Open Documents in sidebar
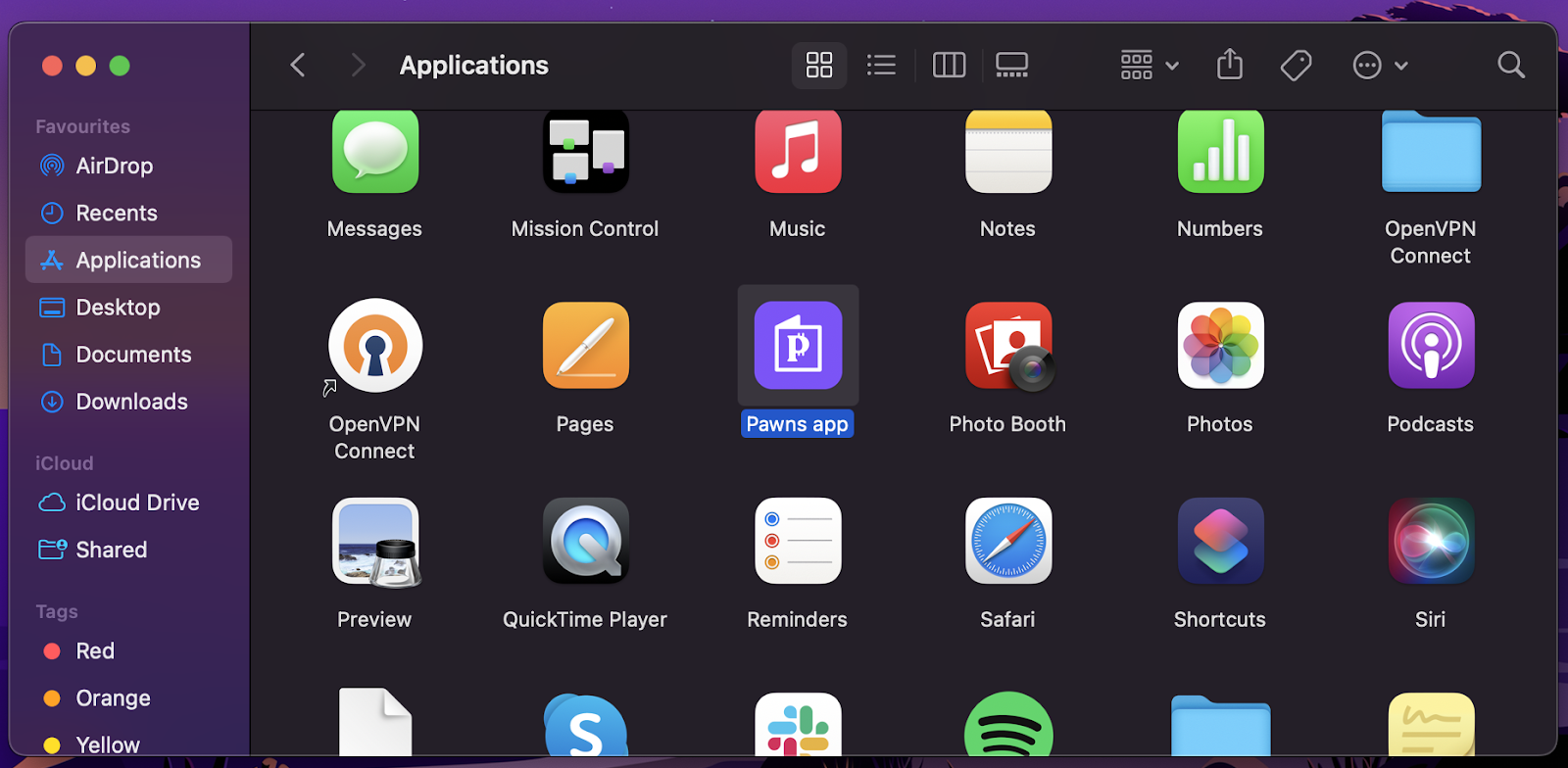The width and height of the screenshot is (1568, 768). (x=128, y=354)
